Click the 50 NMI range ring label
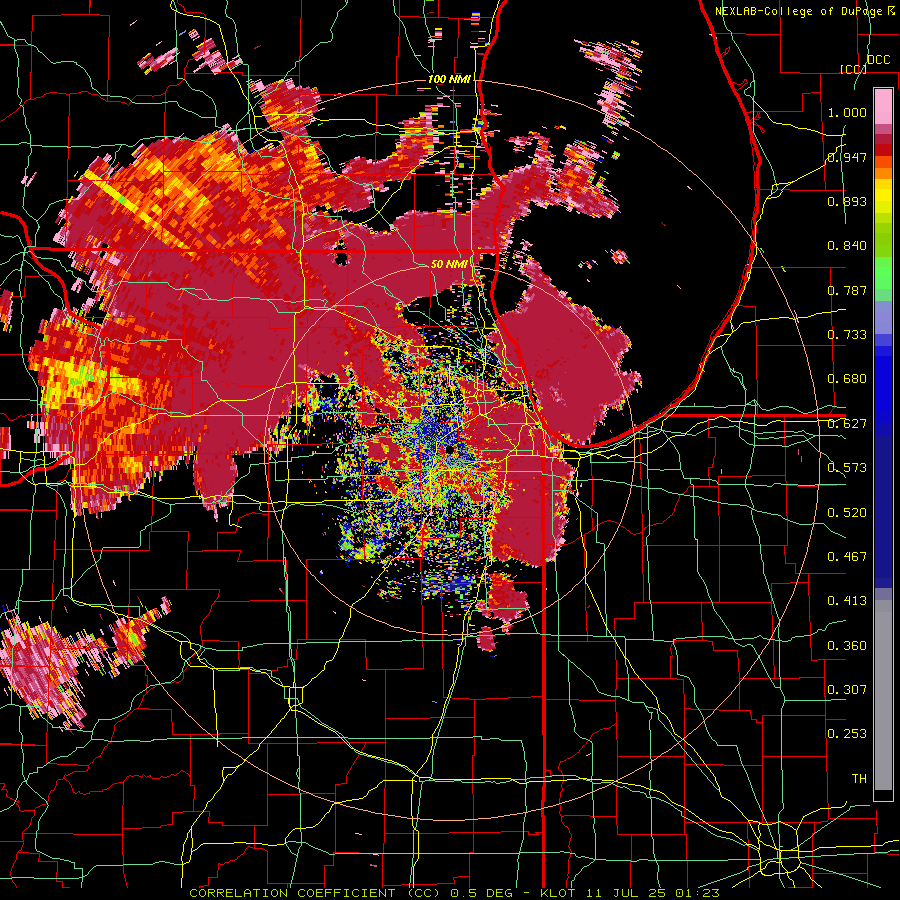The image size is (900, 900). coord(449,264)
